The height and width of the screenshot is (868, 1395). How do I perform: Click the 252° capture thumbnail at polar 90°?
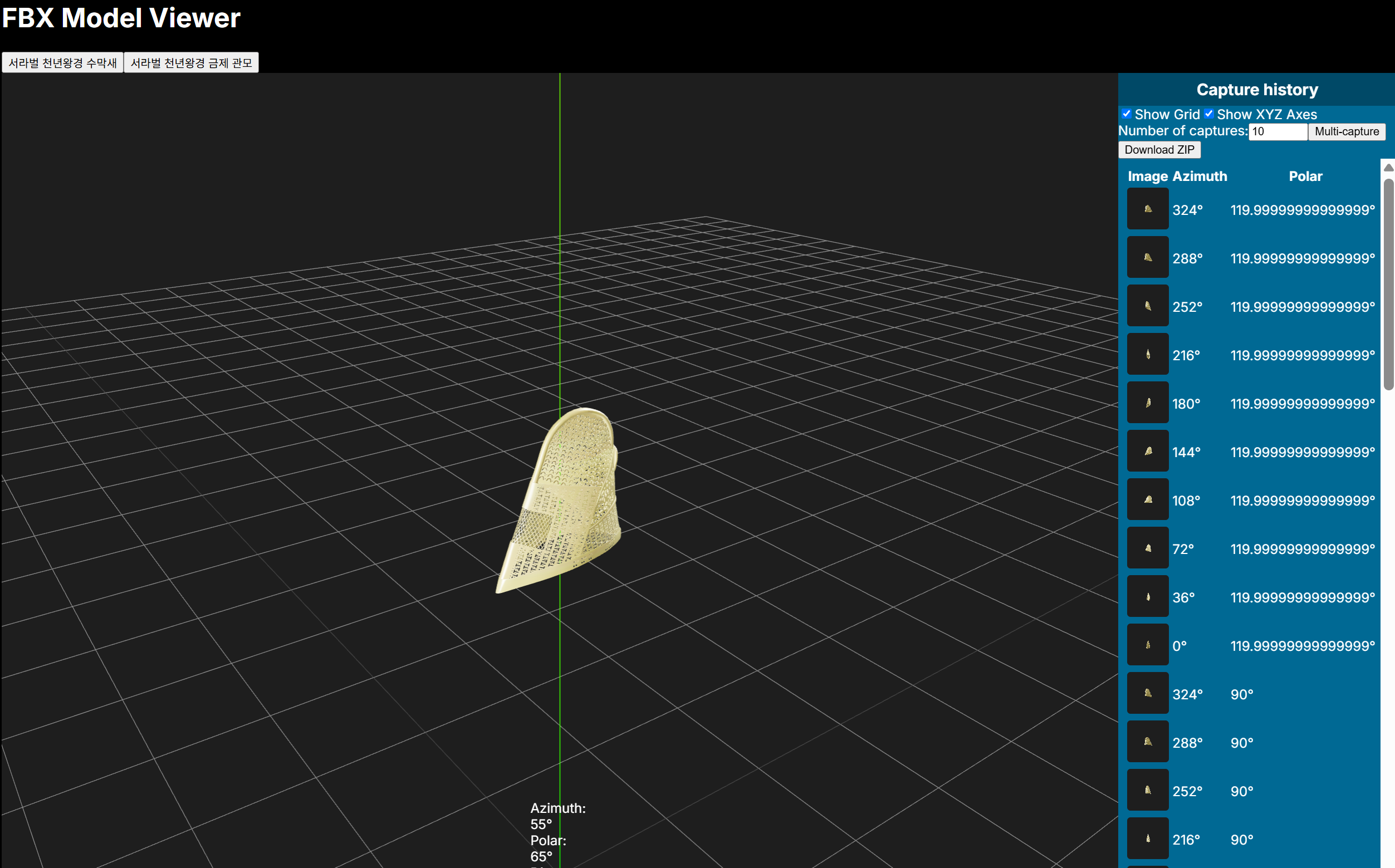(x=1147, y=790)
